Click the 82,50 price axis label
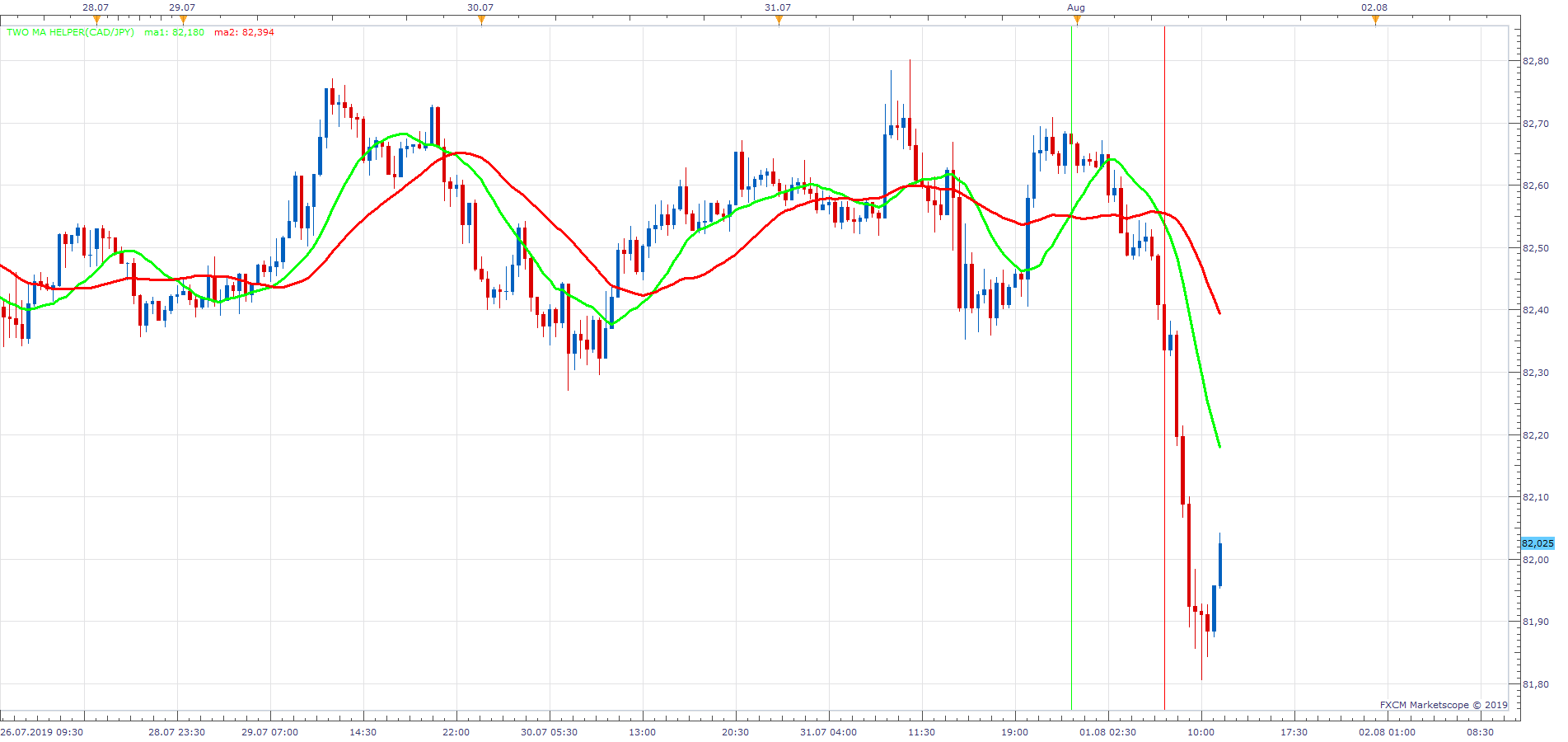 click(x=1536, y=248)
